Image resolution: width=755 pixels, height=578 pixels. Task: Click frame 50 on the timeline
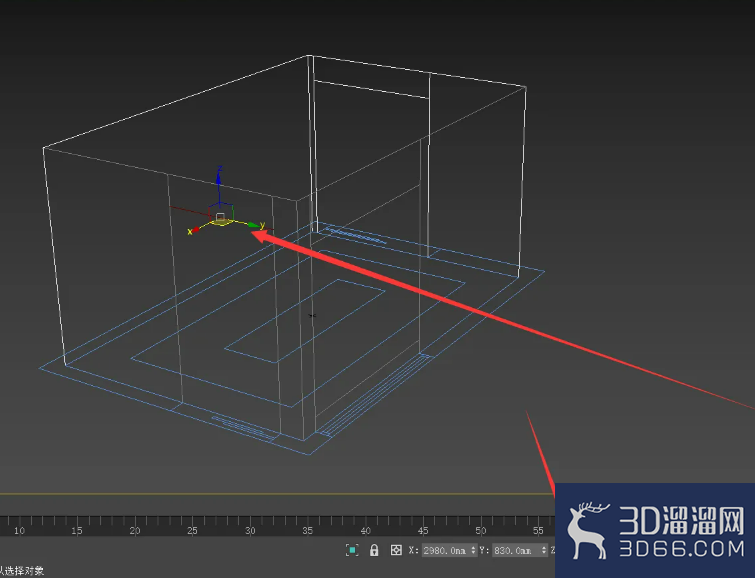[481, 530]
